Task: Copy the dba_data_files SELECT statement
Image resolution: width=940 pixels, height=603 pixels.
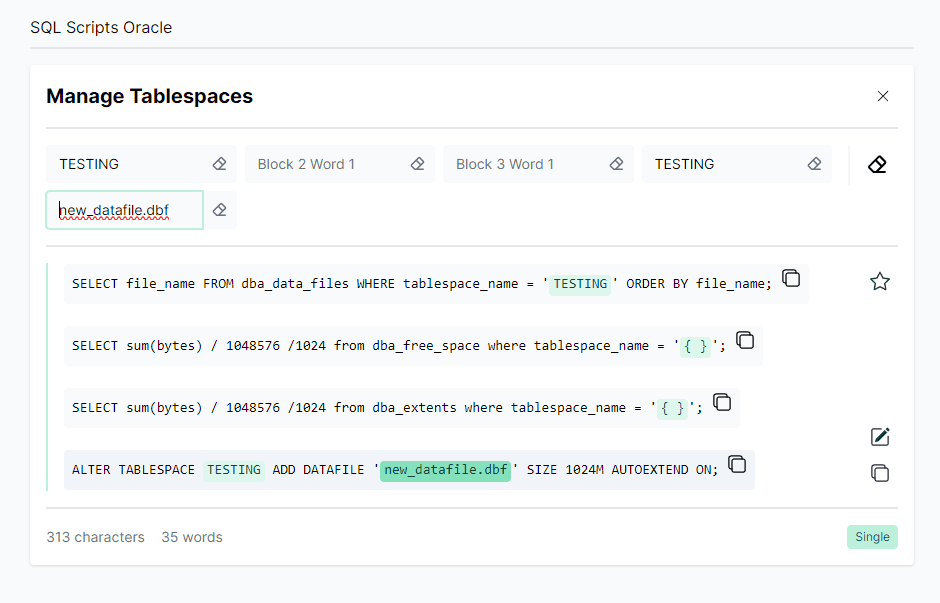Action: pyautogui.click(x=791, y=278)
